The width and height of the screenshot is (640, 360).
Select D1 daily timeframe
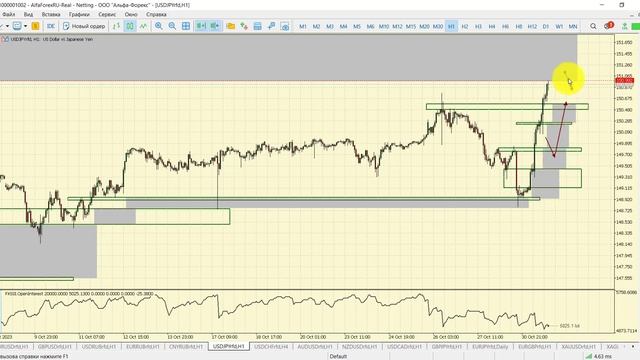click(546, 26)
